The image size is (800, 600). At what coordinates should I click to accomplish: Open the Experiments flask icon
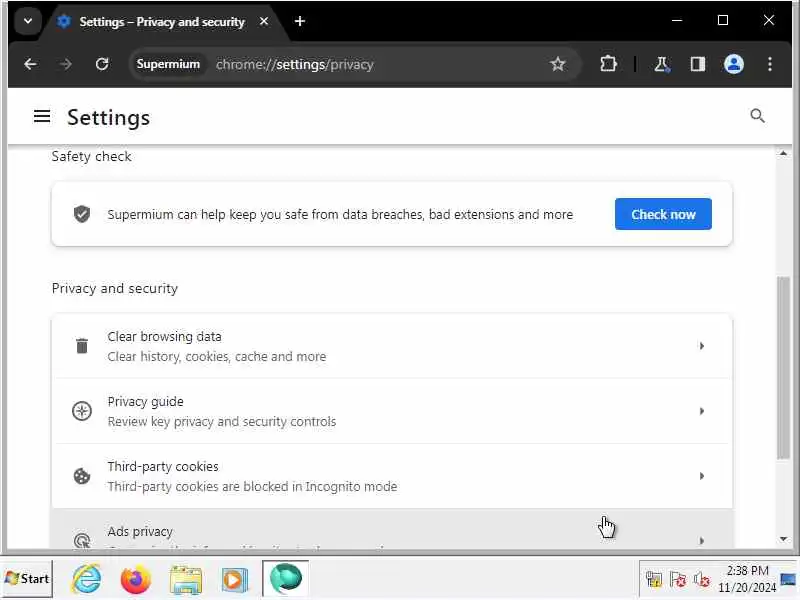pos(662,64)
